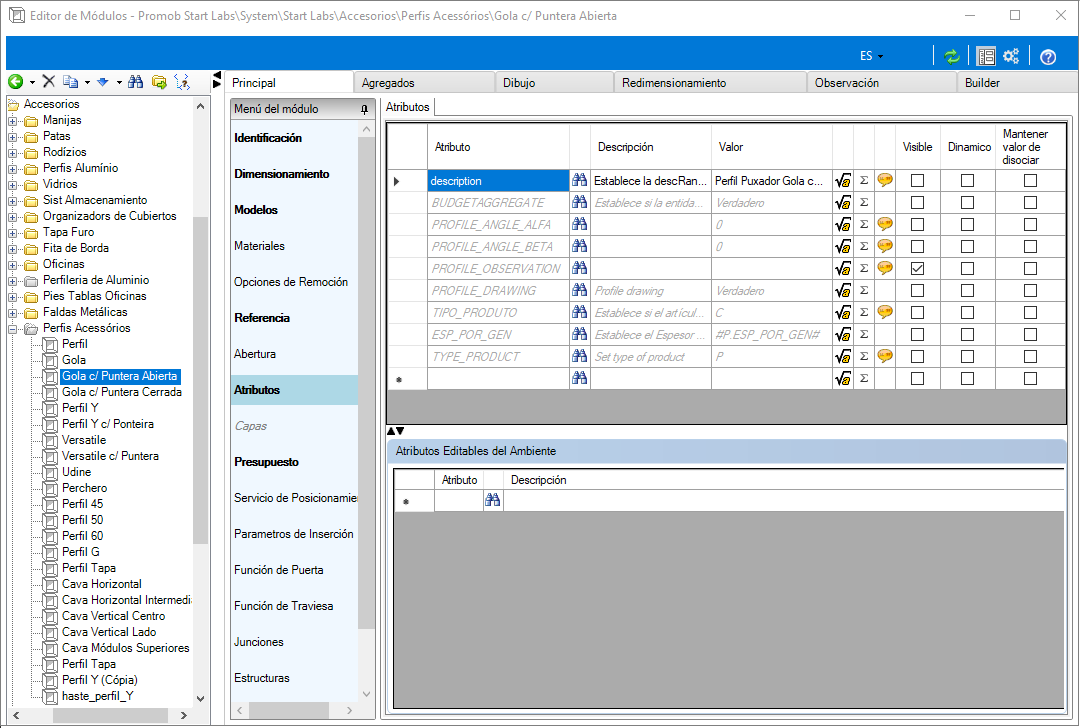Open settings with the gears icon
This screenshot has height=728, width=1080.
pos(1011,56)
